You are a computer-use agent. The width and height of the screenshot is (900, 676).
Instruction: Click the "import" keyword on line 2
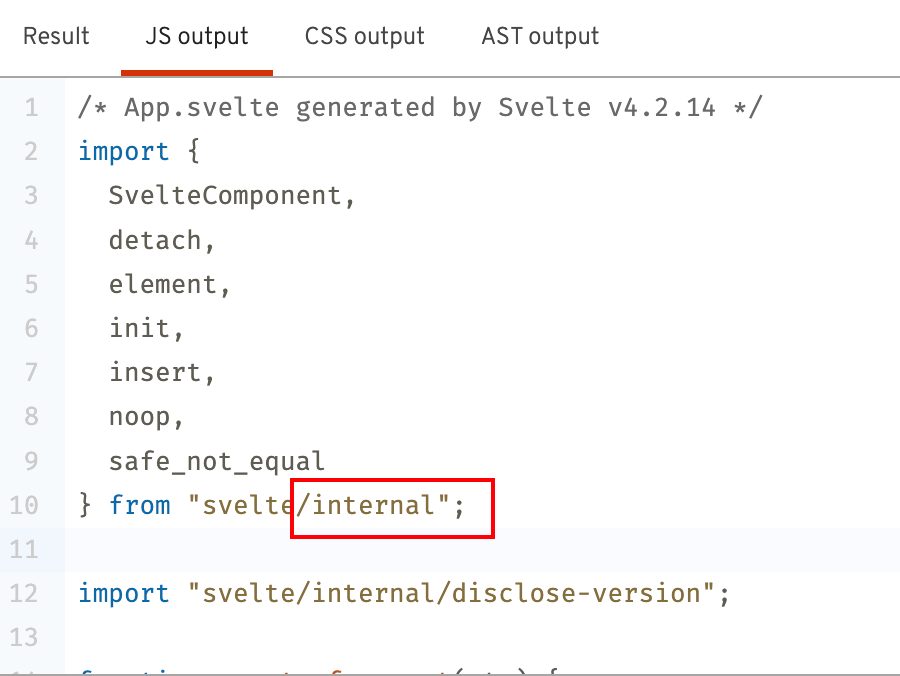124,151
